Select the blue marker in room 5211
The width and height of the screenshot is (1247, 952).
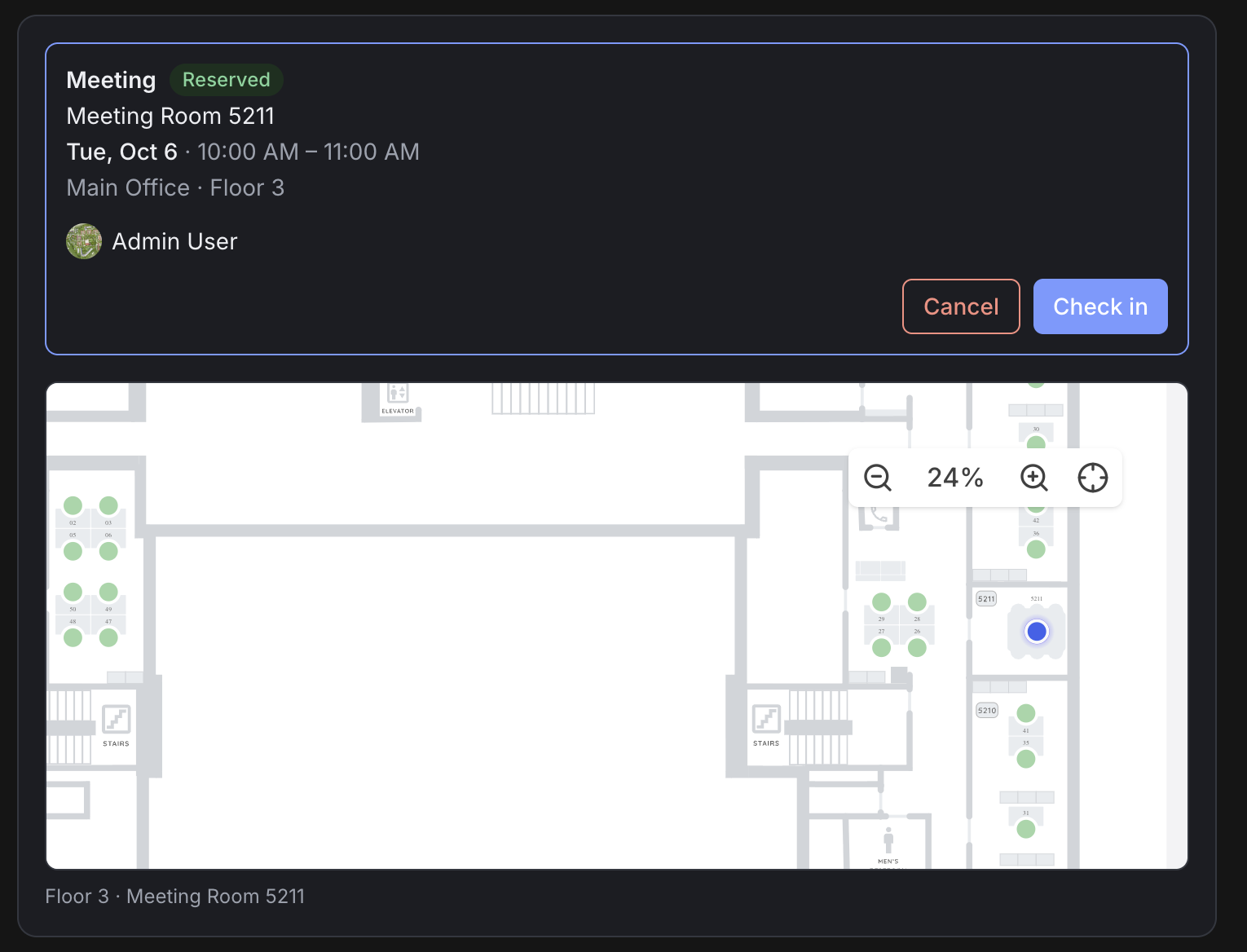point(1037,632)
